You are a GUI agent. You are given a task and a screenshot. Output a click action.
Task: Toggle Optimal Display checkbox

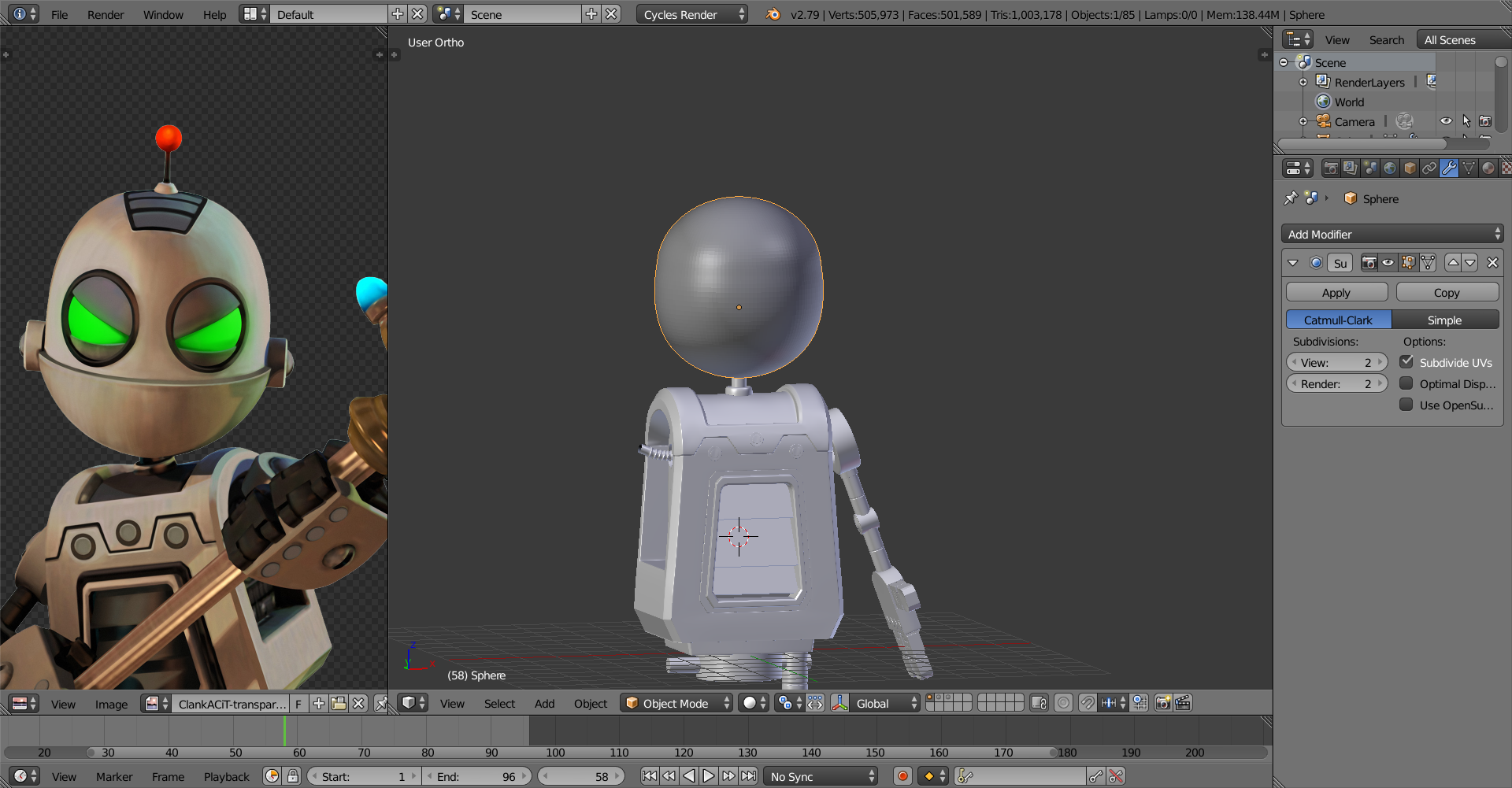tap(1406, 383)
